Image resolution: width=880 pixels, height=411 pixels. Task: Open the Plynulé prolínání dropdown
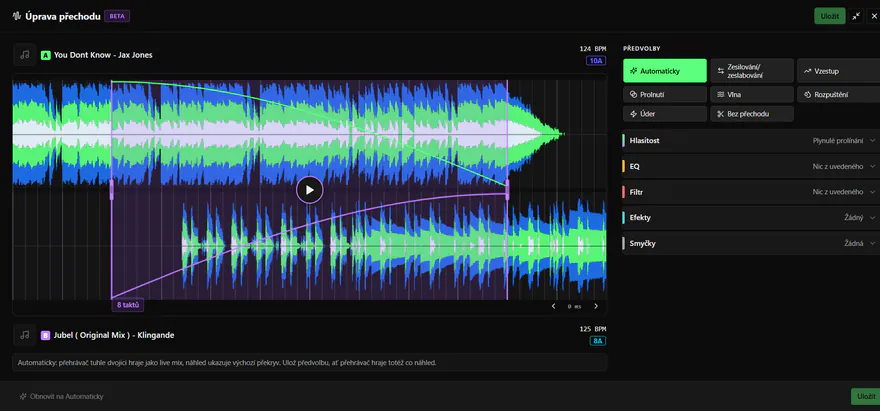(844, 140)
